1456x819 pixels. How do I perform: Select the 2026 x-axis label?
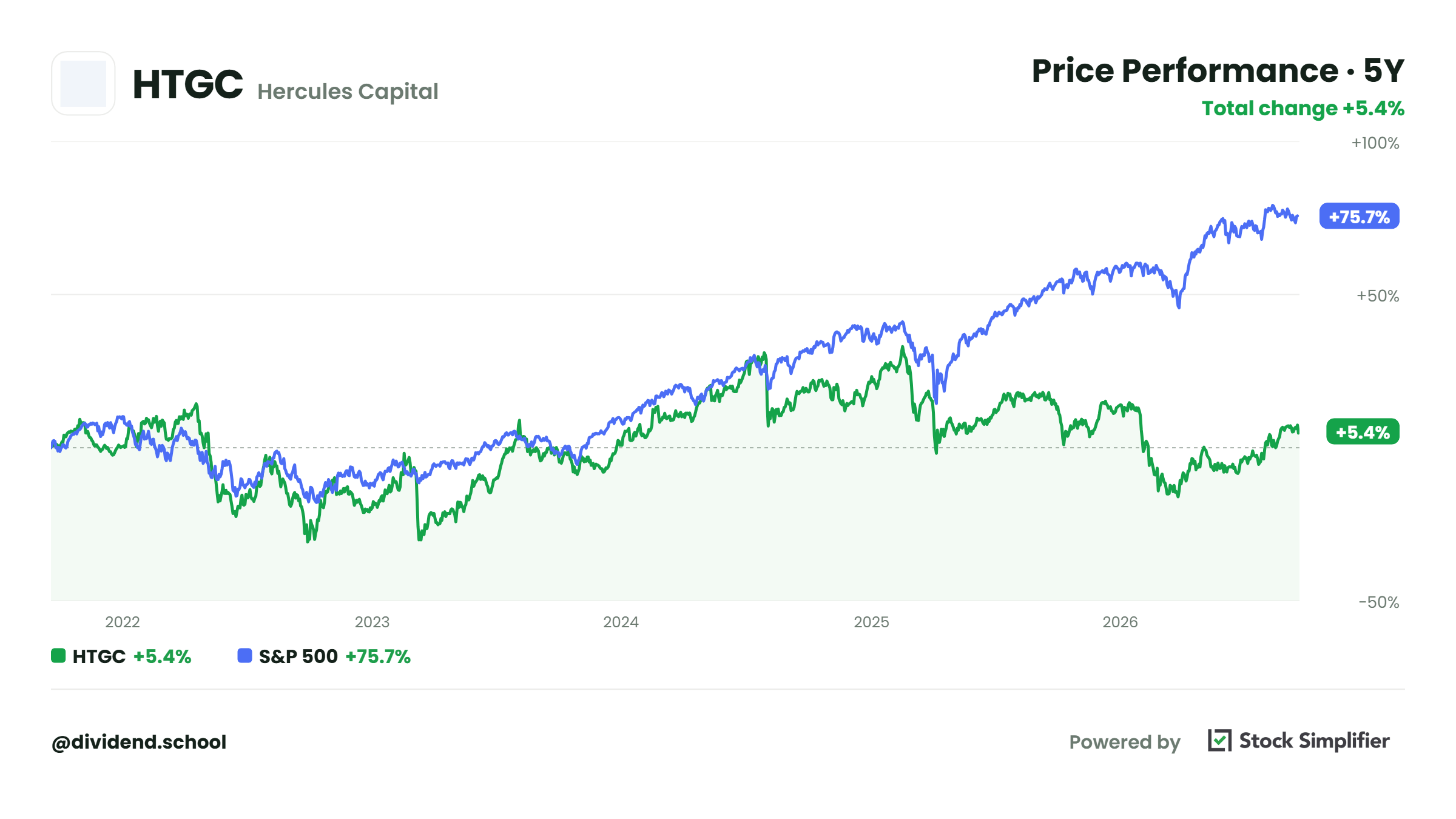pyautogui.click(x=1120, y=622)
